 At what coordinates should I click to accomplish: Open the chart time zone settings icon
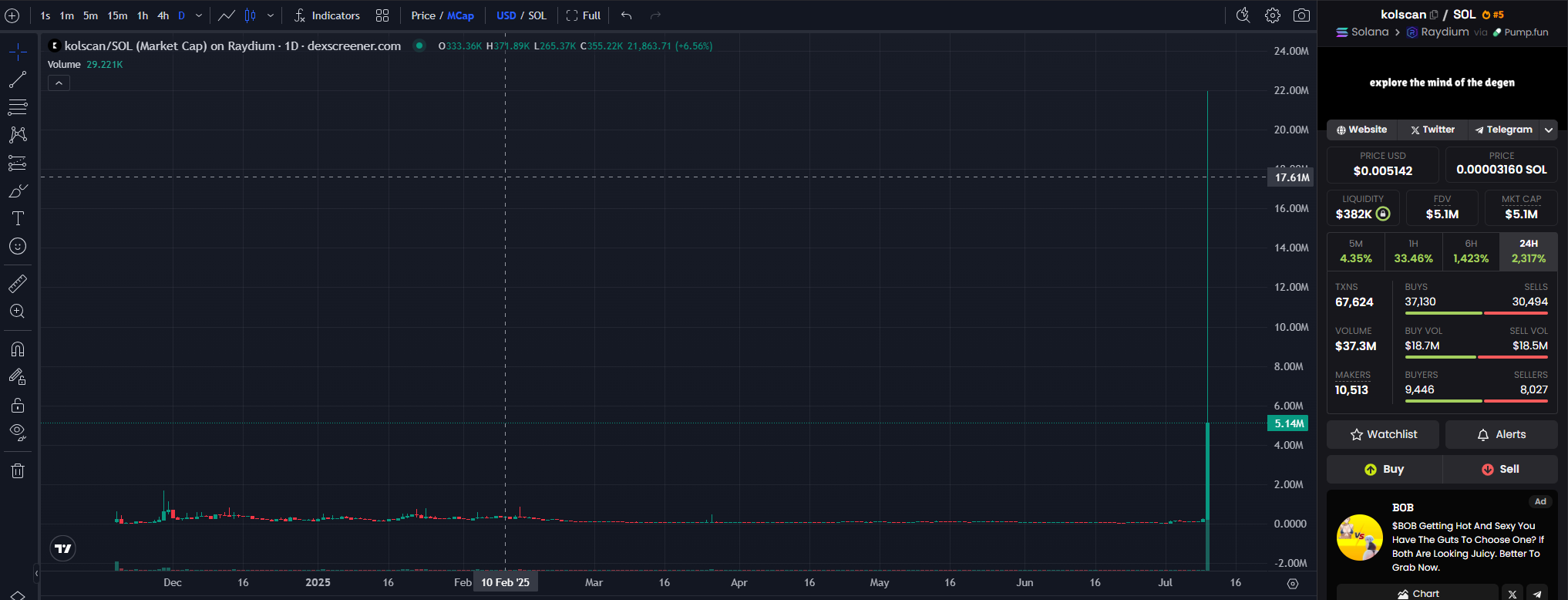pyautogui.click(x=1293, y=583)
